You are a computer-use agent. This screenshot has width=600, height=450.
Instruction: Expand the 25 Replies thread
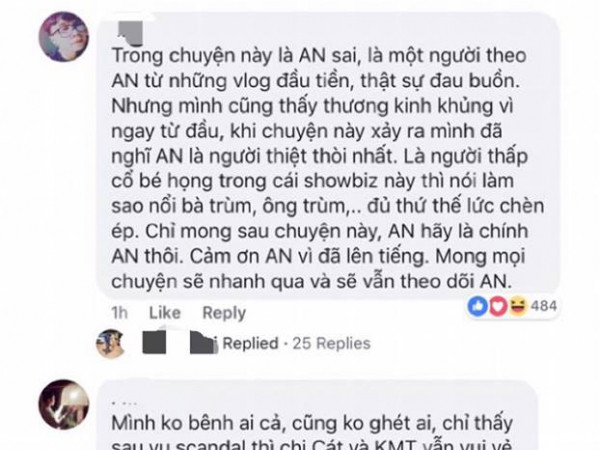pos(331,343)
